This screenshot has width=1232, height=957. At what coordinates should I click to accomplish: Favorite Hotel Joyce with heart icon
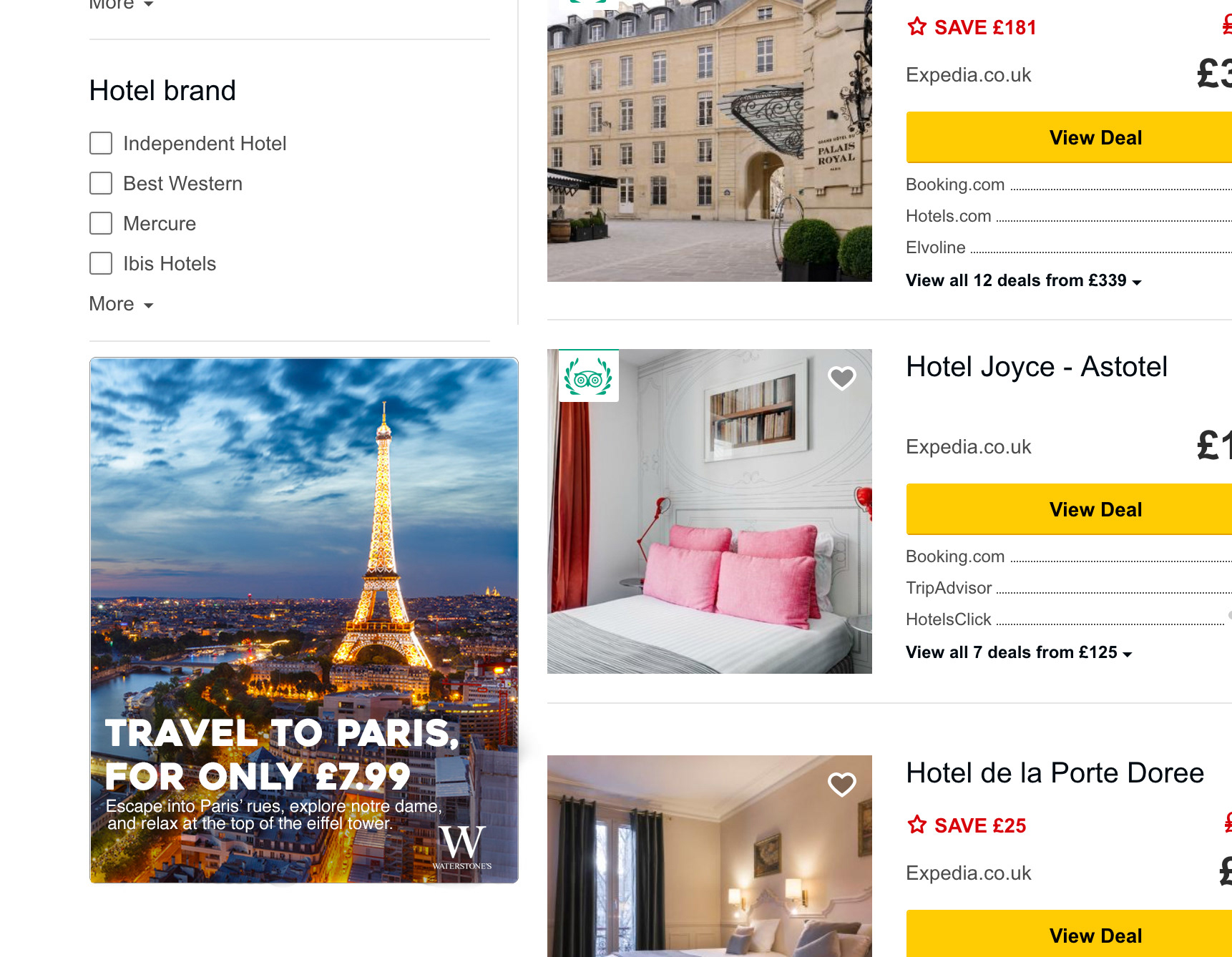(841, 378)
